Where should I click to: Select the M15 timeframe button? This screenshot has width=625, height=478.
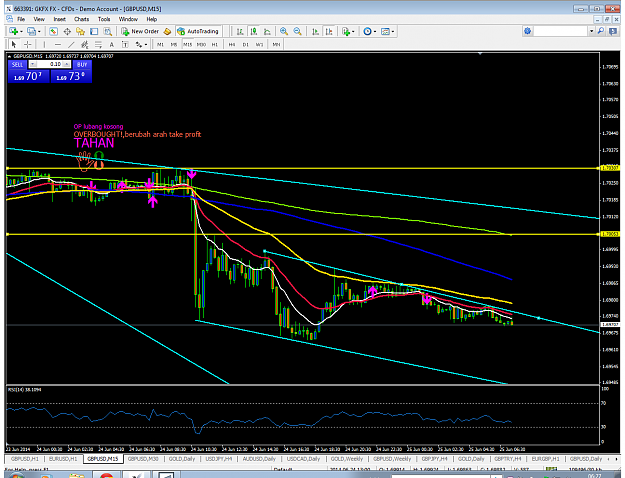[187, 44]
